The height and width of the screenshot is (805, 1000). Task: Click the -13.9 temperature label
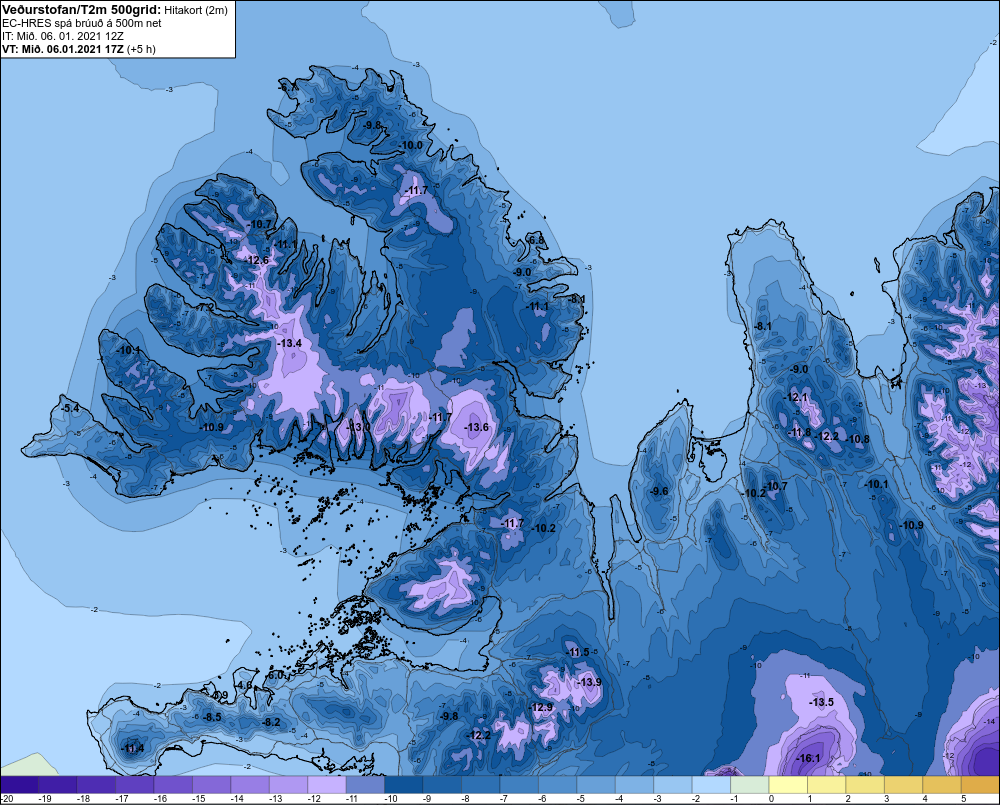[x=589, y=683]
